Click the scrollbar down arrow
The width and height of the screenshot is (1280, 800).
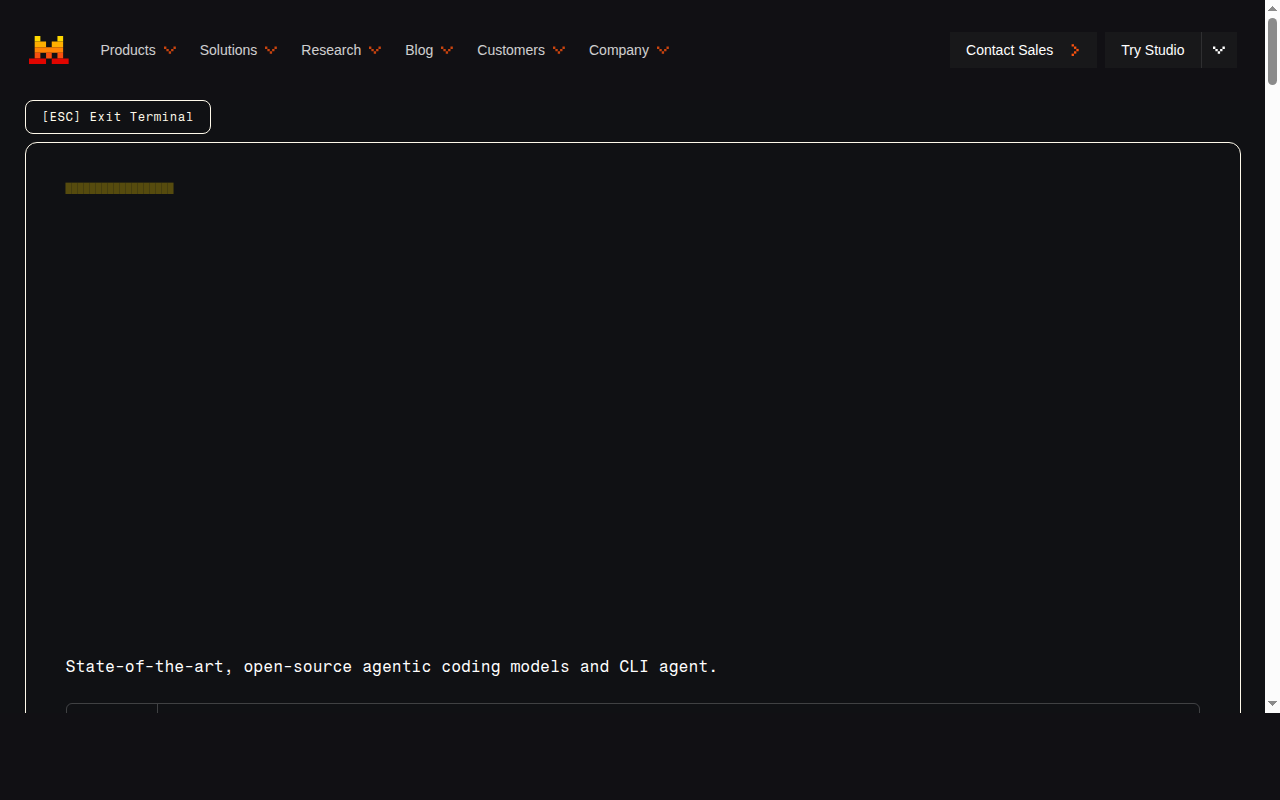coord(1272,704)
